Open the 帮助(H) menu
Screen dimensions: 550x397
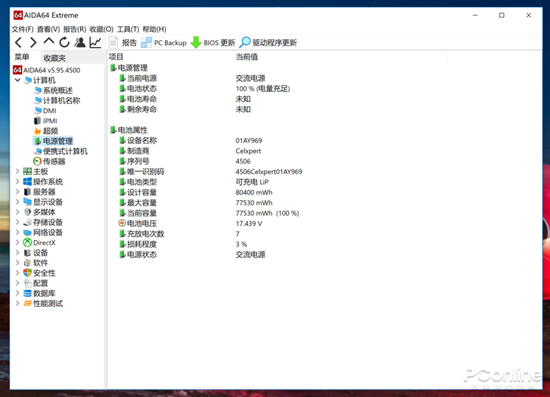(x=154, y=29)
